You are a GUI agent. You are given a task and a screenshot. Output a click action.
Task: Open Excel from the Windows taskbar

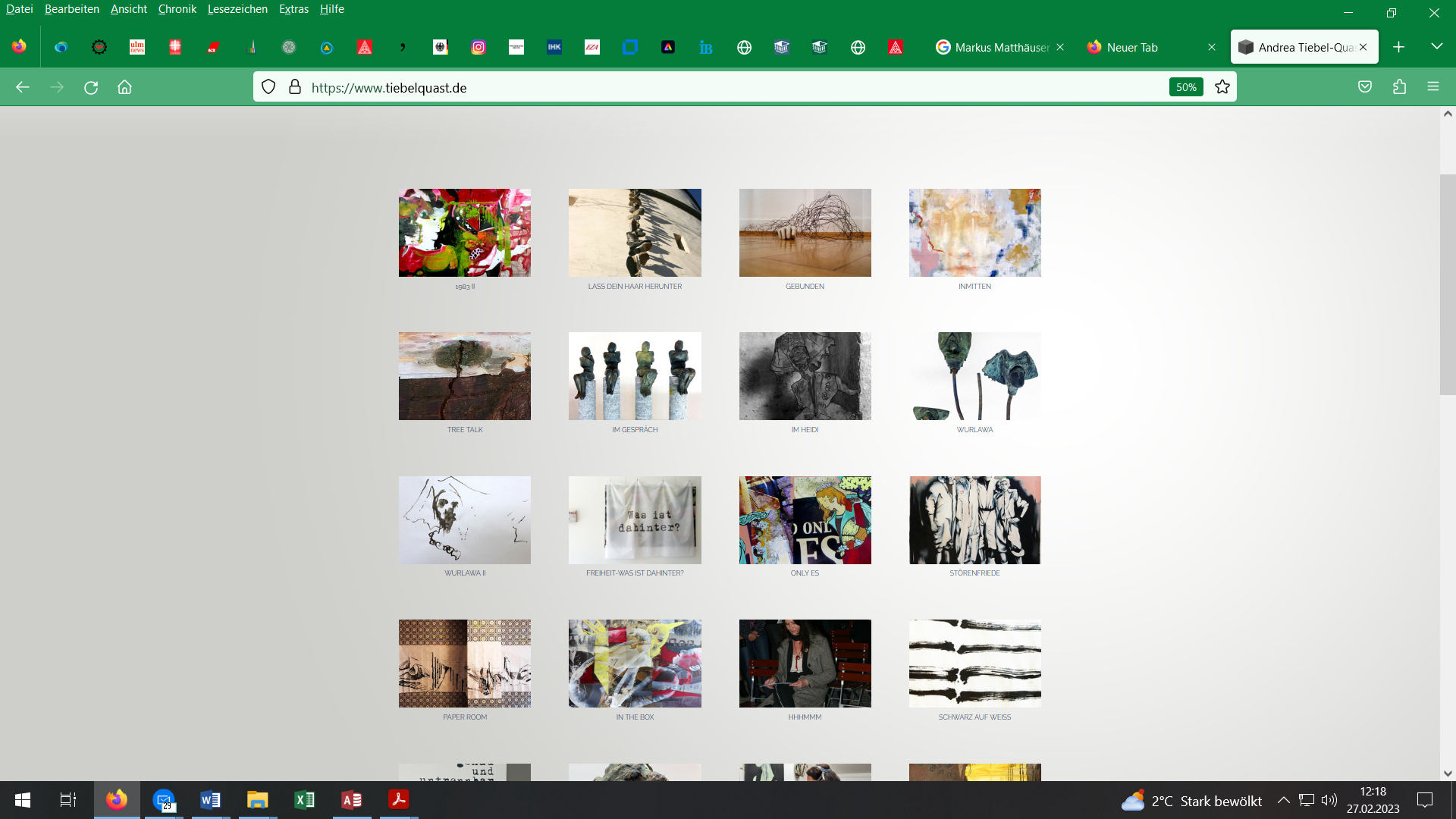point(304,800)
